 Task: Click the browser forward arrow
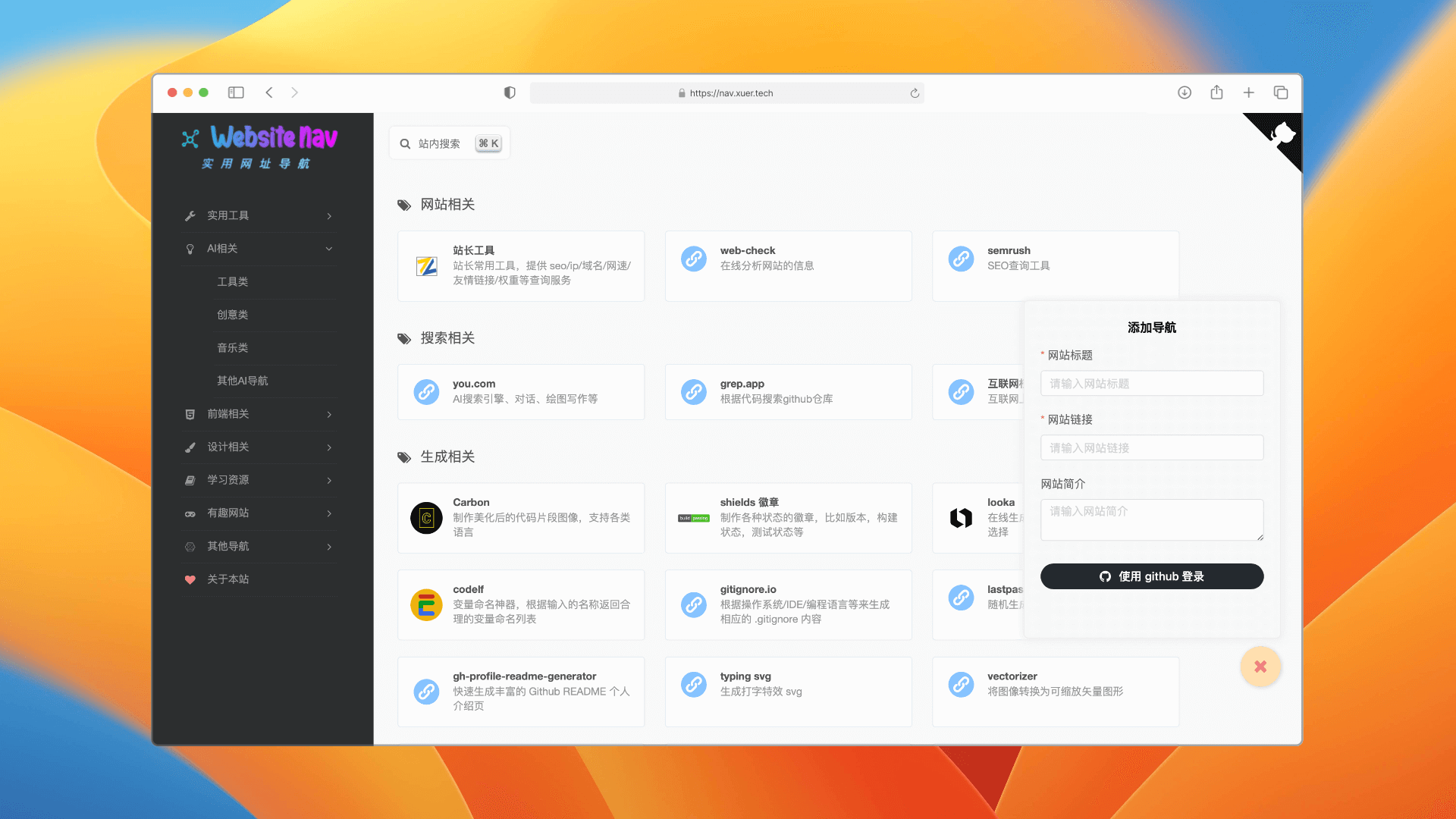pyautogui.click(x=295, y=93)
